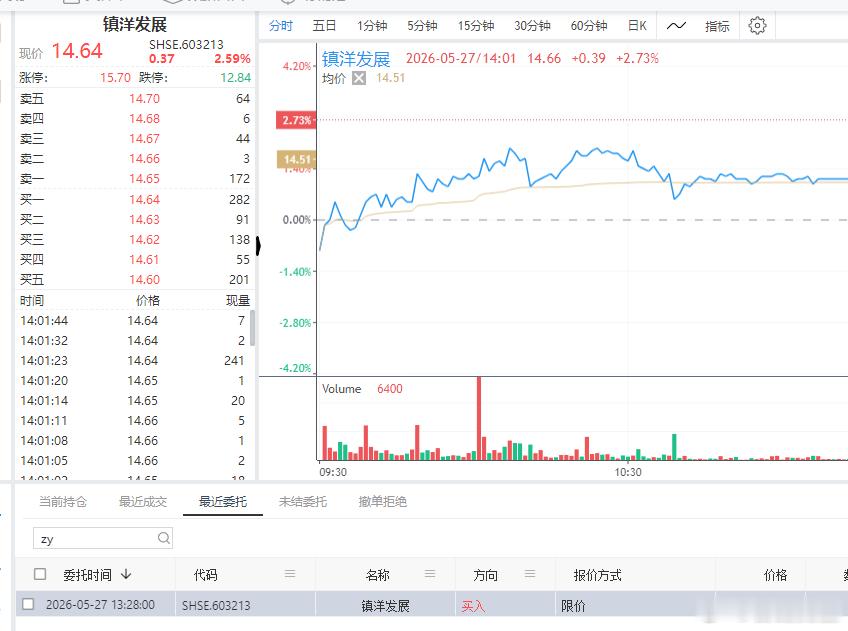Click 卖二 price 14.66
Viewport: 848px width, 631px height.
144,158
